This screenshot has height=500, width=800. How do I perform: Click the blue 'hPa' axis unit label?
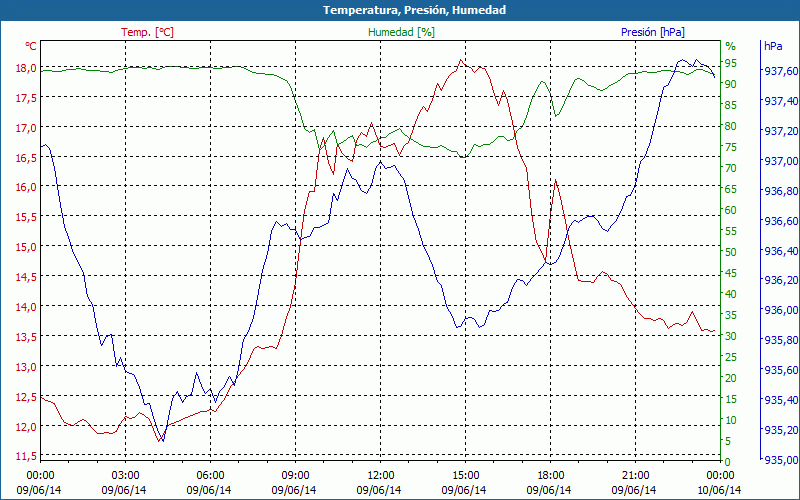click(x=773, y=46)
